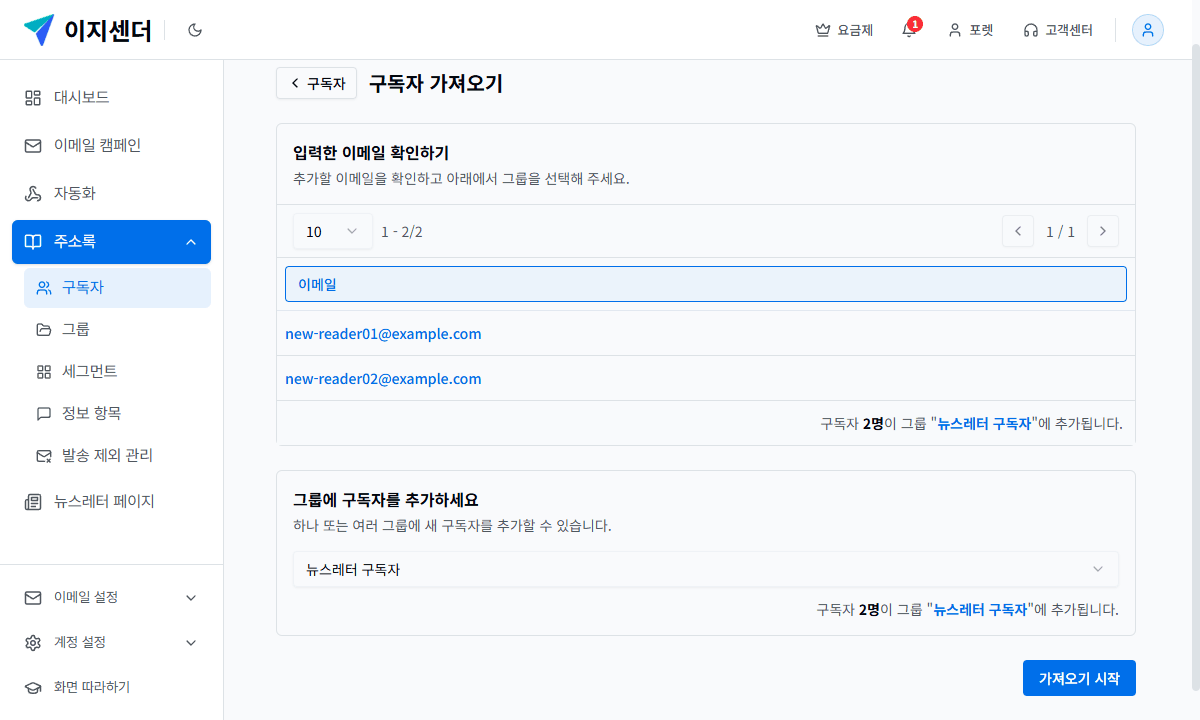Select 구독자 submenu item

tap(117, 287)
